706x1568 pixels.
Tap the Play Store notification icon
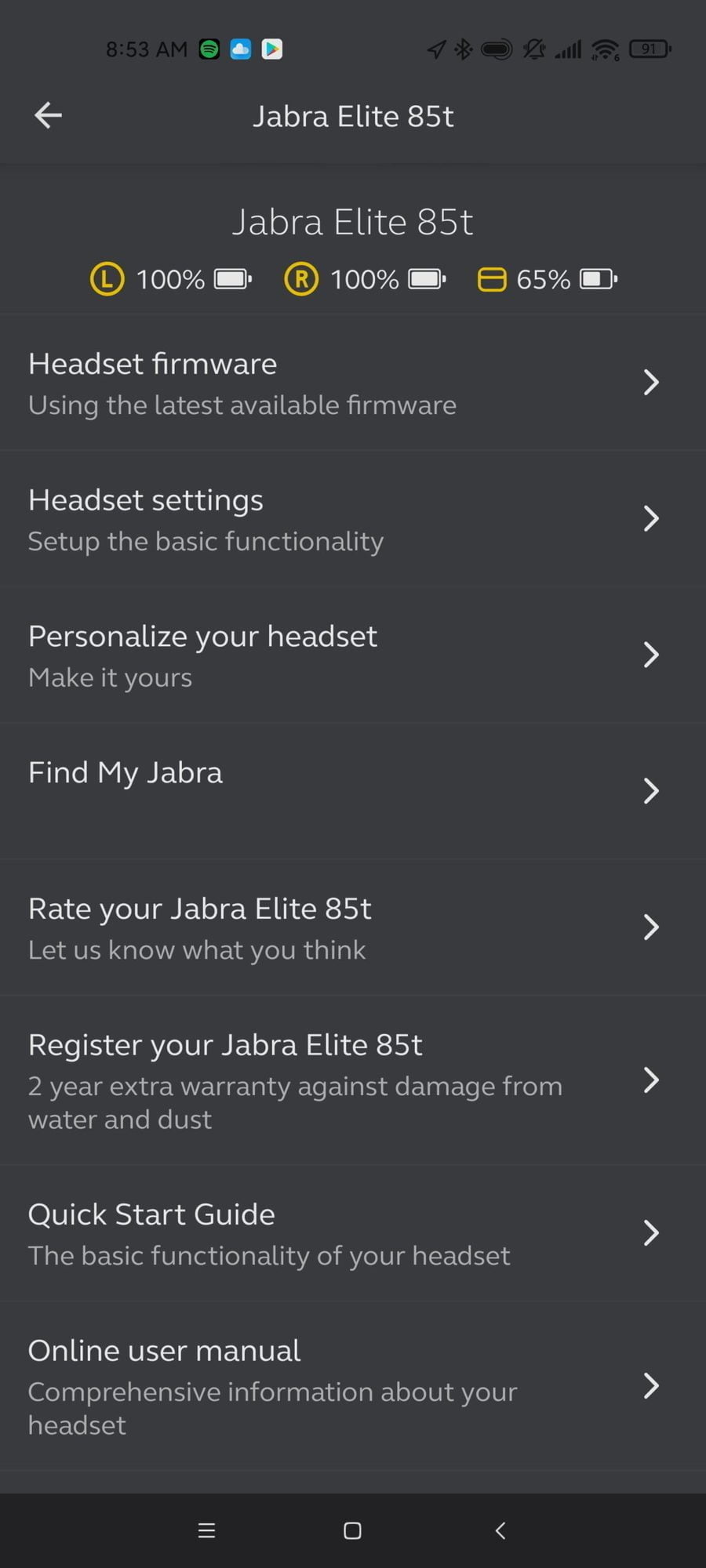271,49
